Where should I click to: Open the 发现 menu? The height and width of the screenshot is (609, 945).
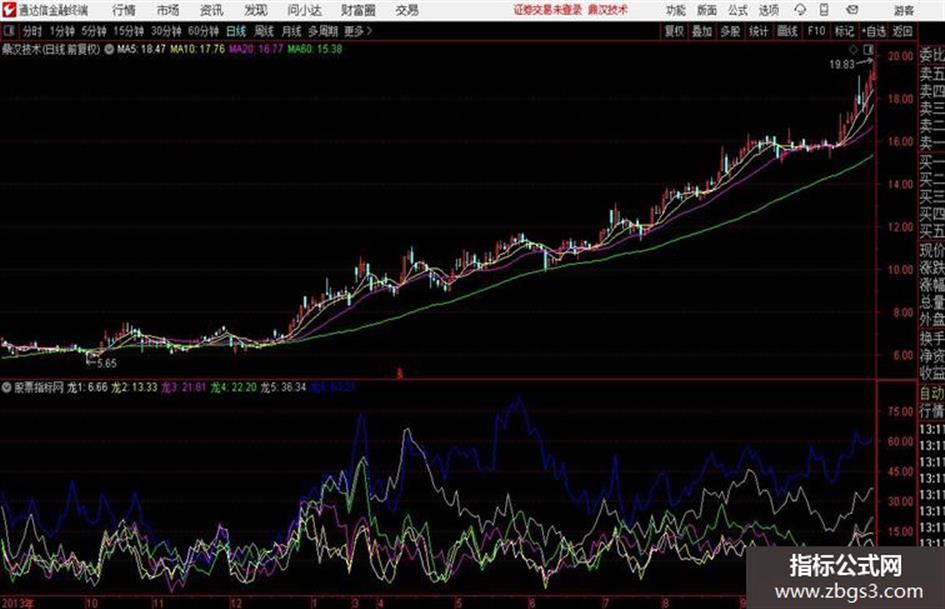pyautogui.click(x=256, y=10)
